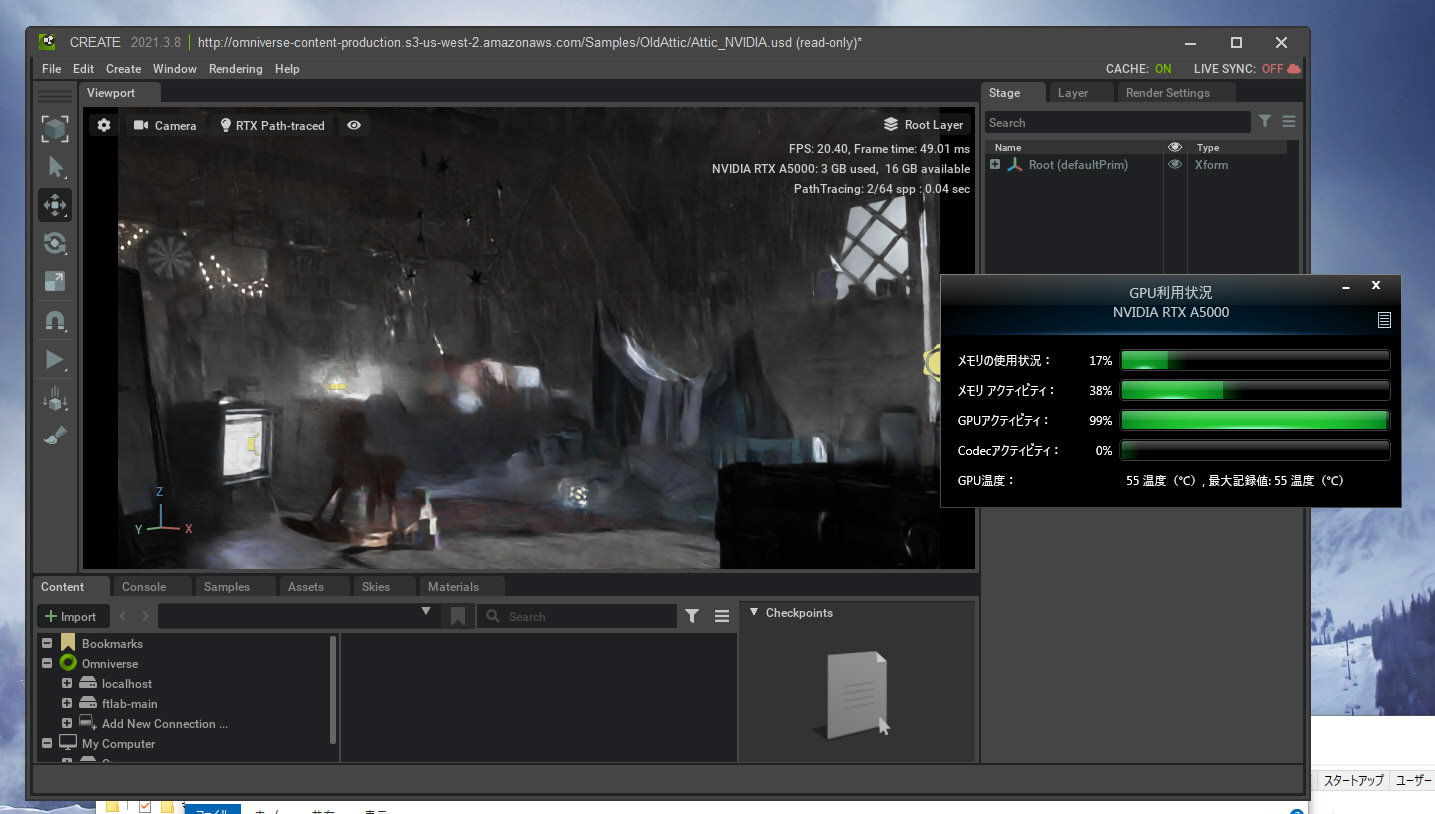Click the Import button

[x=71, y=616]
